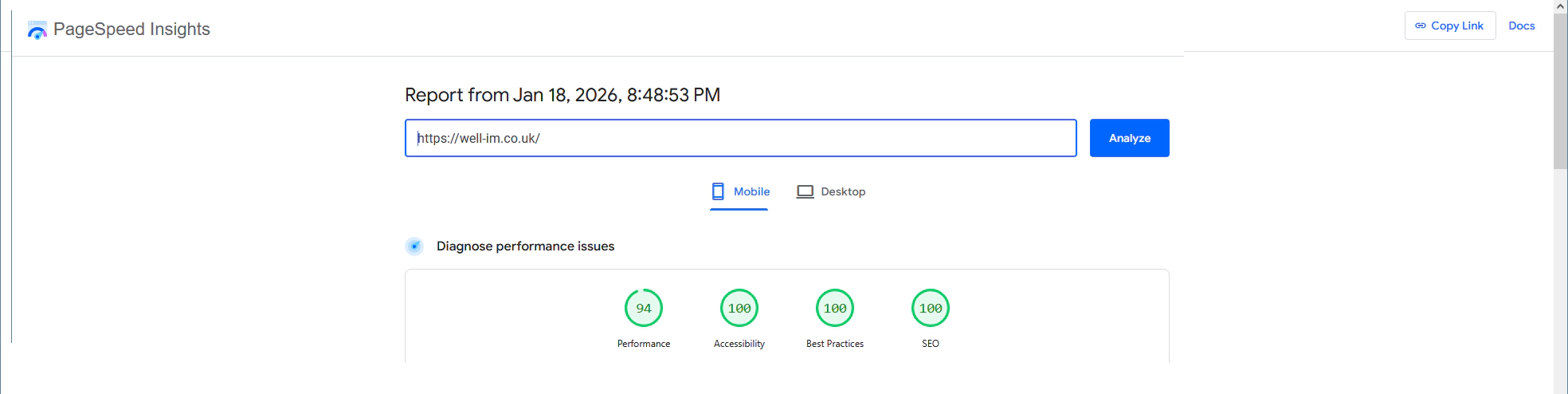The height and width of the screenshot is (394, 1568).
Task: Click the URL input field
Action: pyautogui.click(x=741, y=138)
